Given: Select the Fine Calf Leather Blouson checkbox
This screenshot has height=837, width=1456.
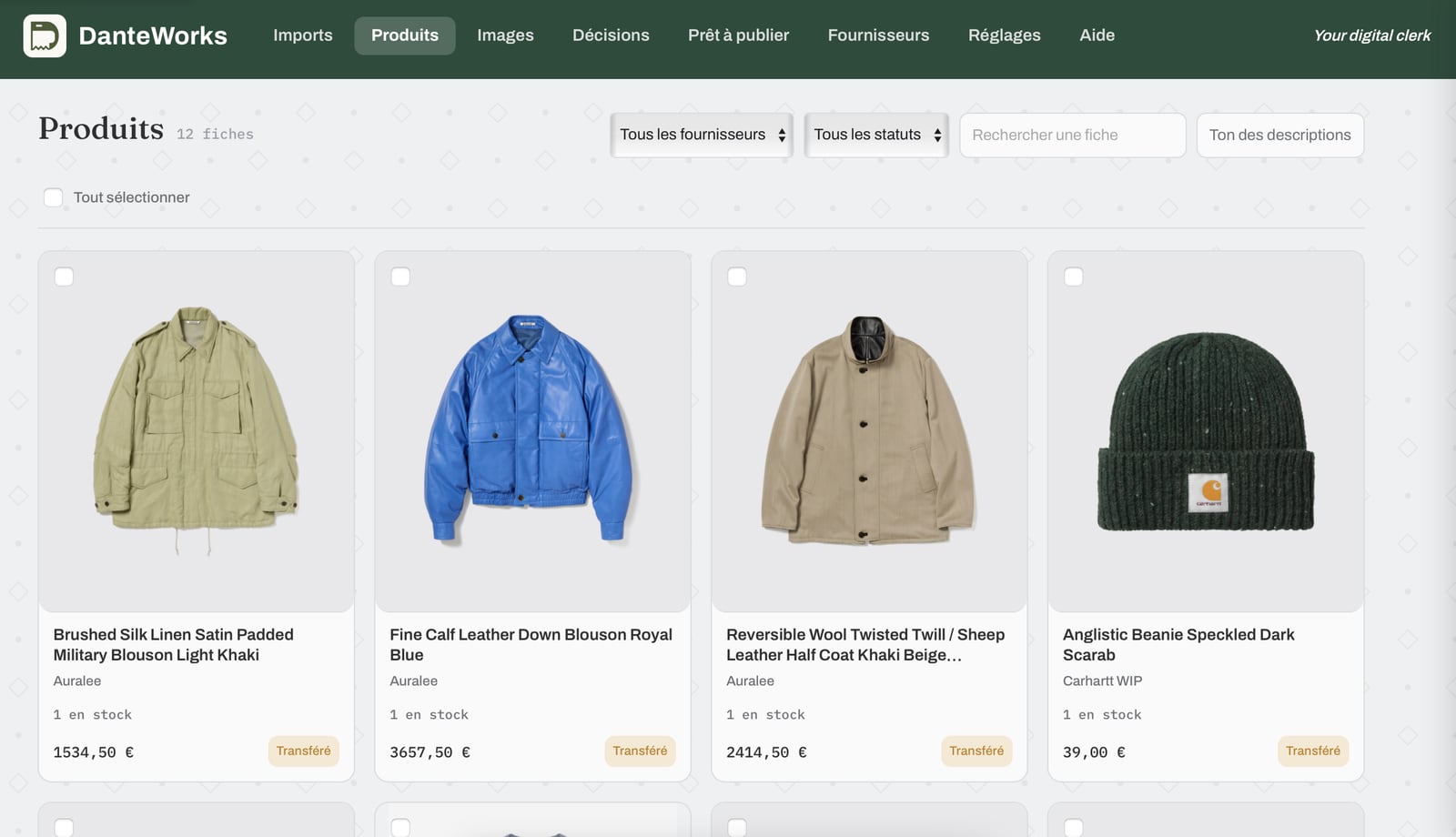Looking at the screenshot, I should click(x=400, y=277).
